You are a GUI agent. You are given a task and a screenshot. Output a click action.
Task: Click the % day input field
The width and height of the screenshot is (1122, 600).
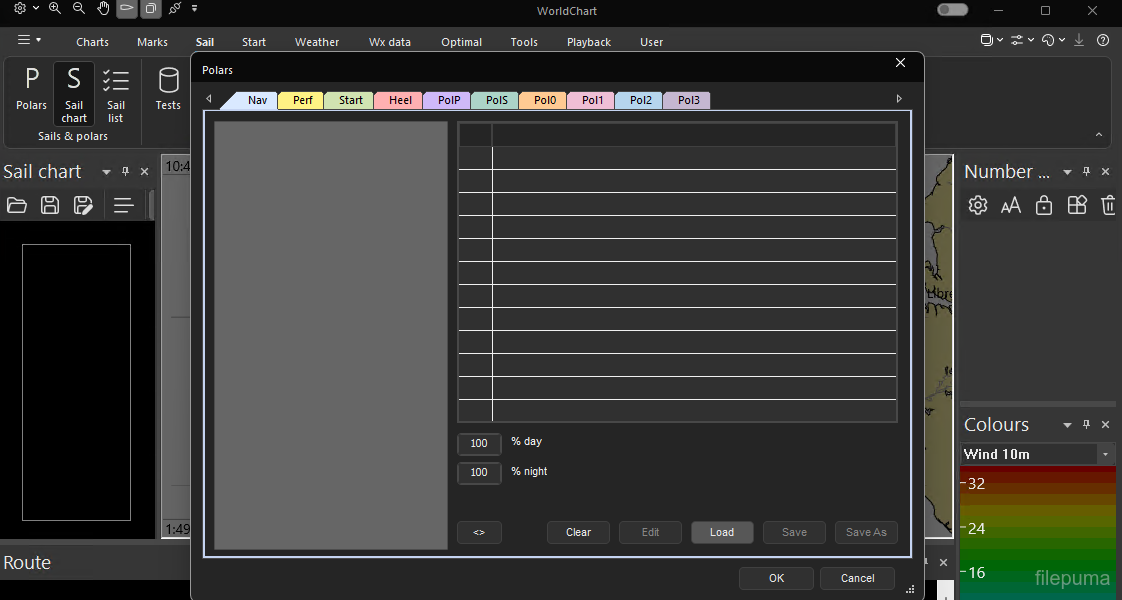479,444
